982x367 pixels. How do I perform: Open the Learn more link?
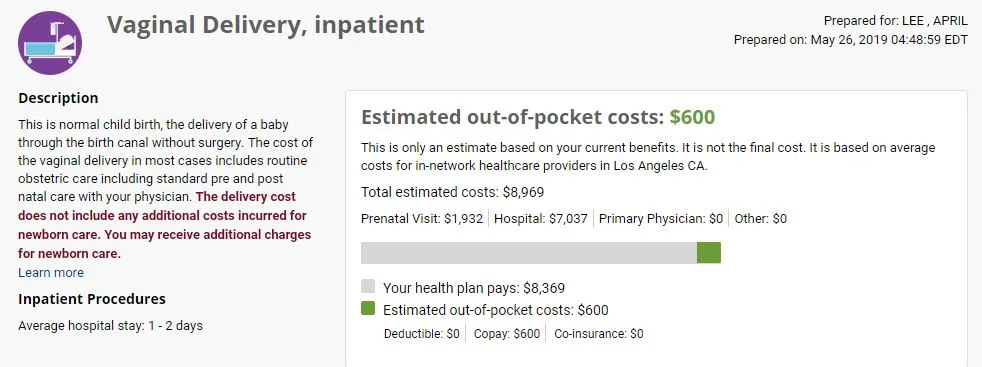click(x=51, y=272)
